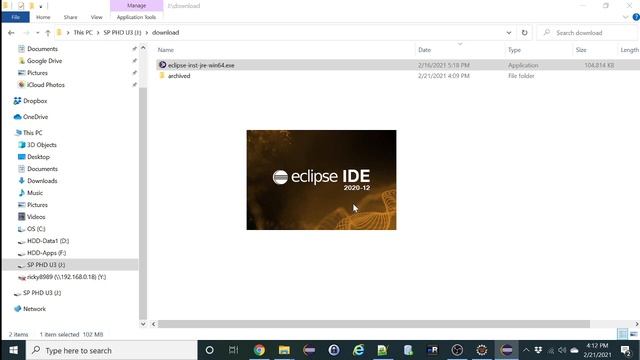Open Downloads under This PC
The height and width of the screenshot is (360, 640).
coord(42,181)
